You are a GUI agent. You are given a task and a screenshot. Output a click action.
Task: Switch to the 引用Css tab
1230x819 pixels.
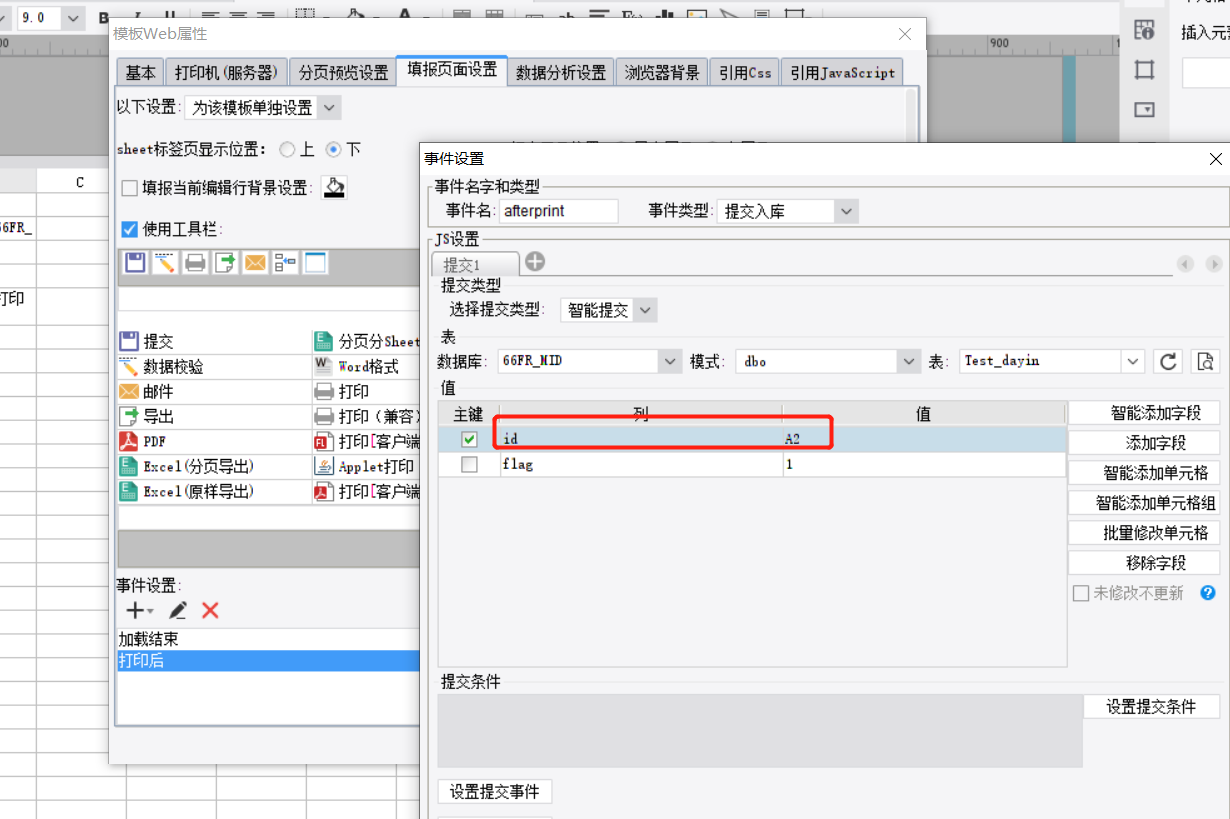(x=745, y=73)
